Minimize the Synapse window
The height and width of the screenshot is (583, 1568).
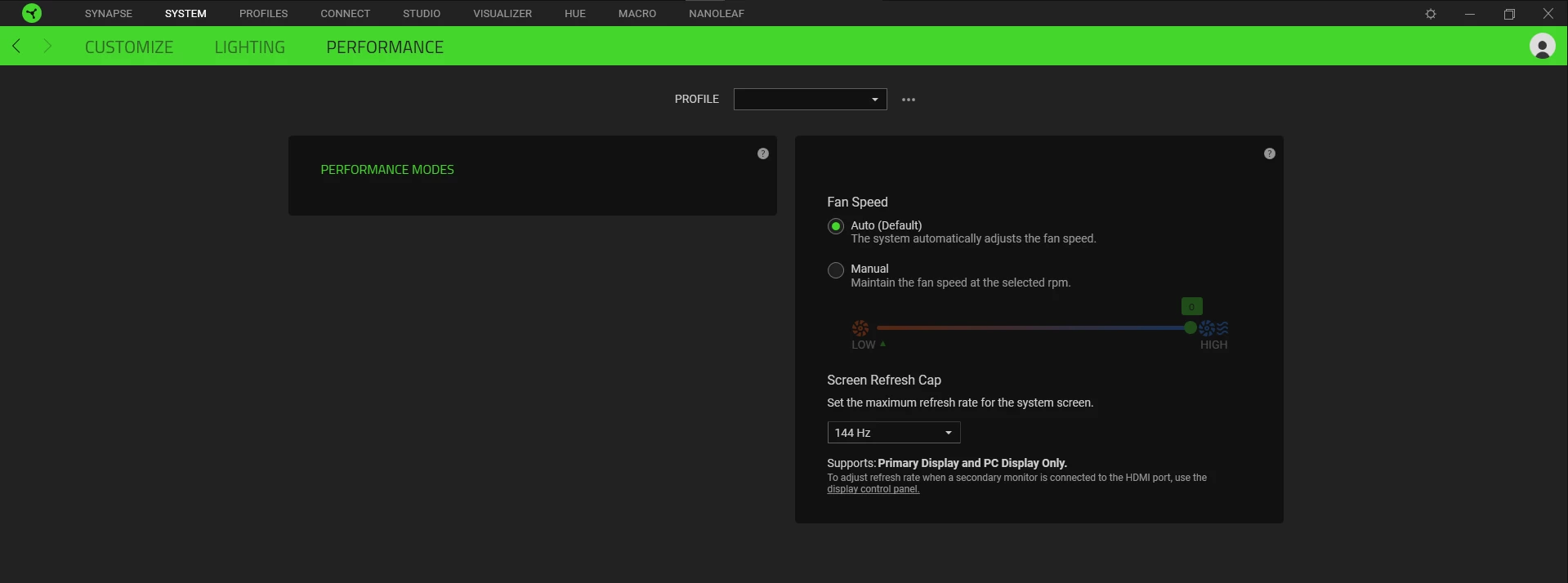click(1470, 14)
